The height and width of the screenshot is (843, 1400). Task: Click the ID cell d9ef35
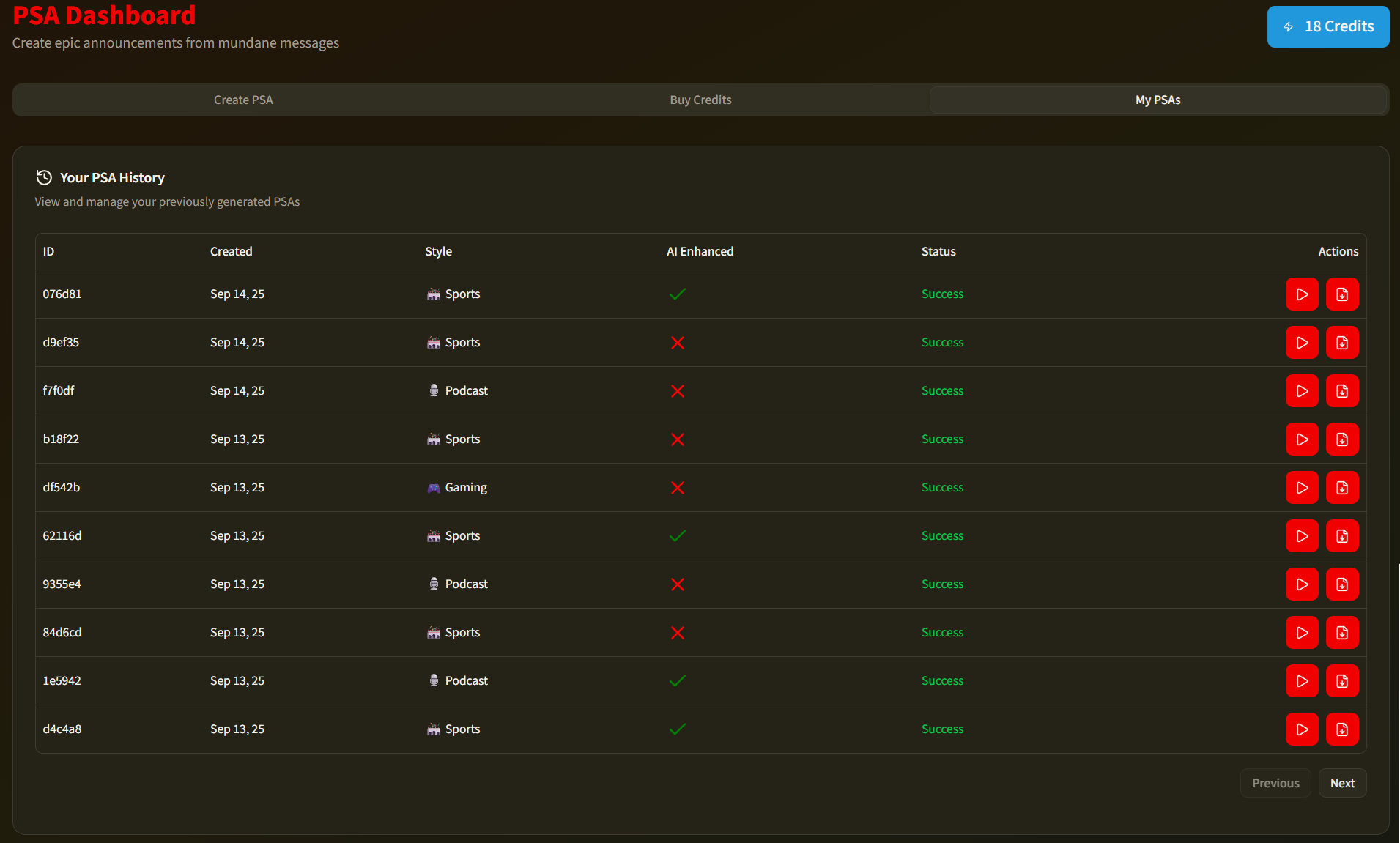tap(61, 342)
